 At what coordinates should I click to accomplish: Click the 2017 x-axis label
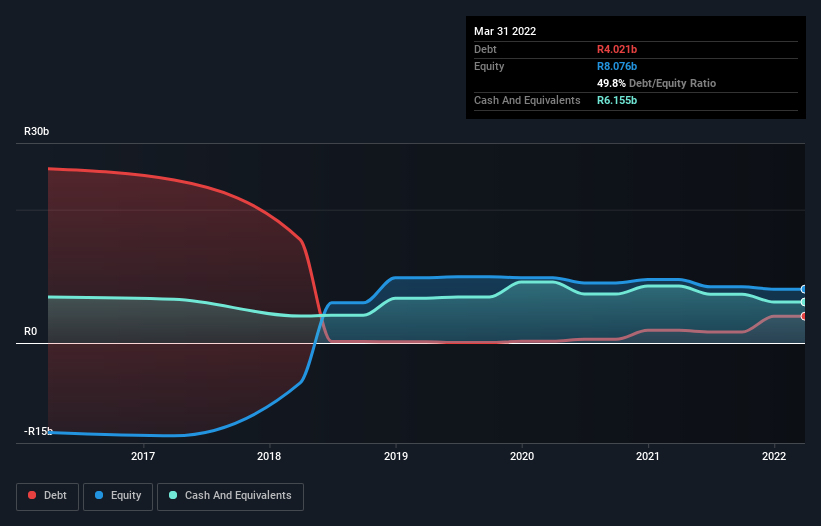[x=143, y=456]
